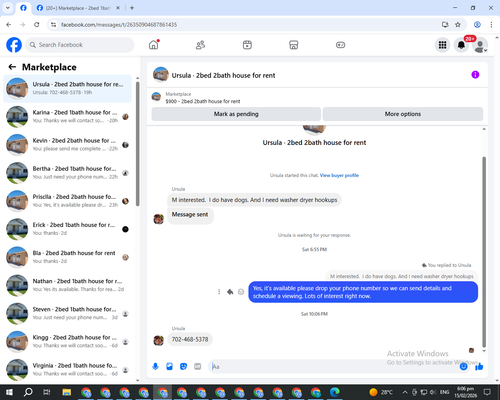Reload the page with browser refresh
Viewport: 500px width, 400px height.
pos(37,24)
